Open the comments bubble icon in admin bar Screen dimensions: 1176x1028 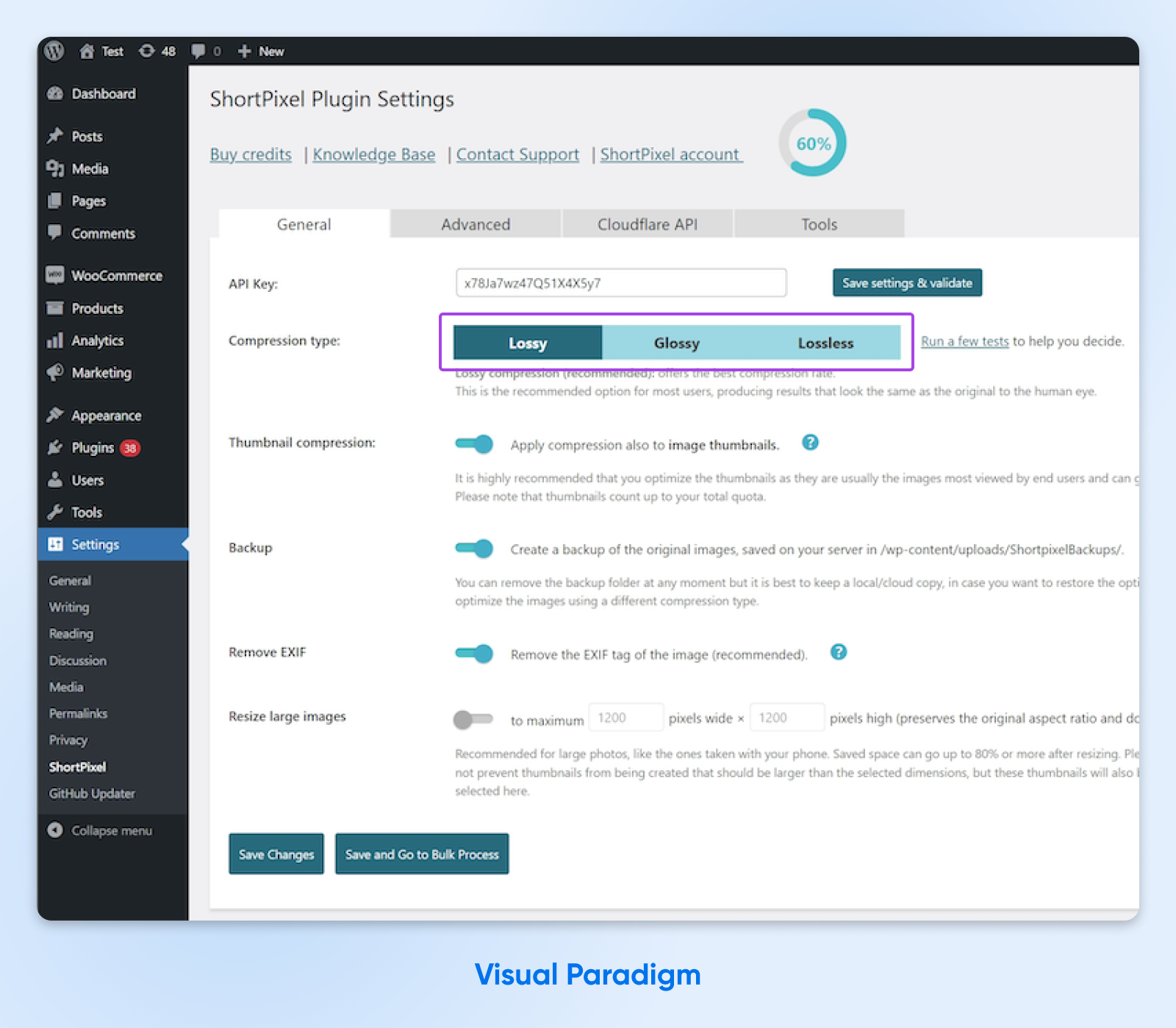click(198, 51)
